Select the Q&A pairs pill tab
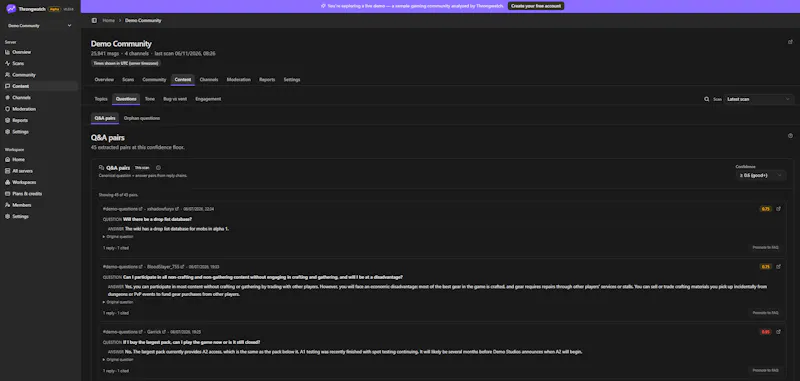Screen dimensions: 800x381 pos(105,118)
